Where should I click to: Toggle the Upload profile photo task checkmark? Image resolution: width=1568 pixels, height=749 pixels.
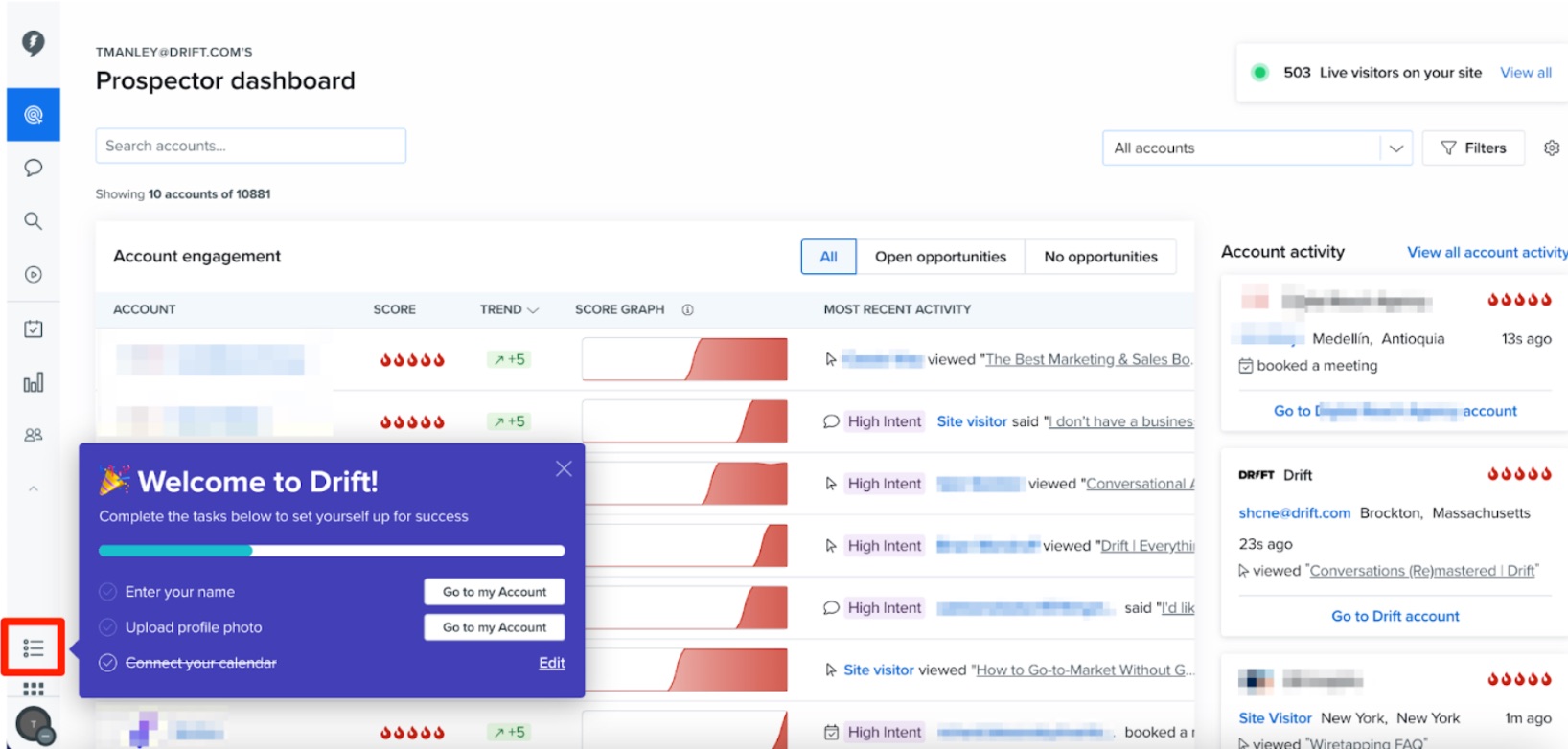coord(108,627)
